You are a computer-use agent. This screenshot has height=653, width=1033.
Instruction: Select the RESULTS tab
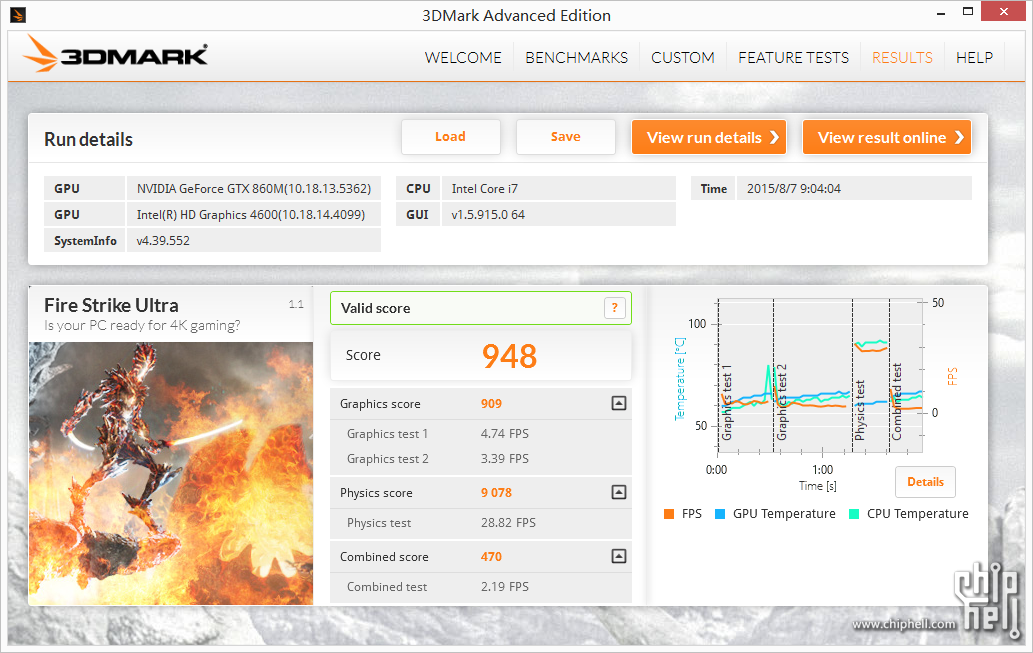(x=902, y=58)
